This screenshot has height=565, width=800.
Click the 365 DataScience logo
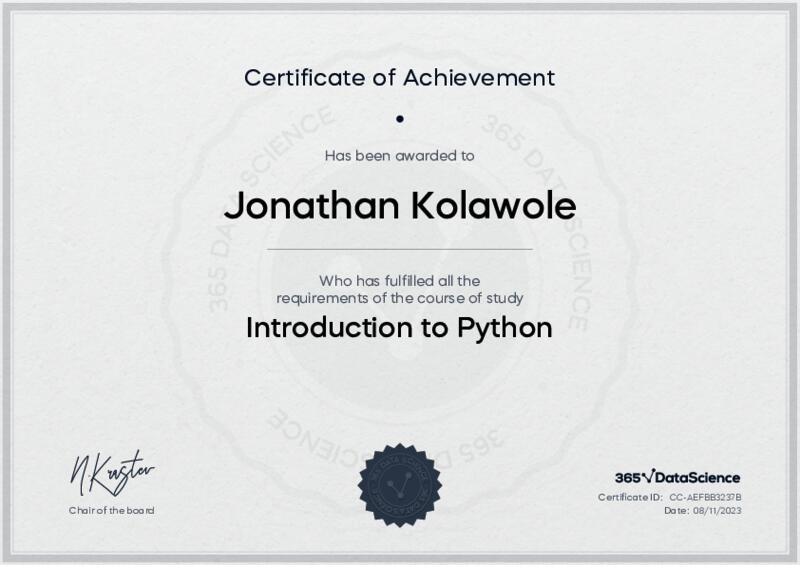pyautogui.click(x=677, y=478)
